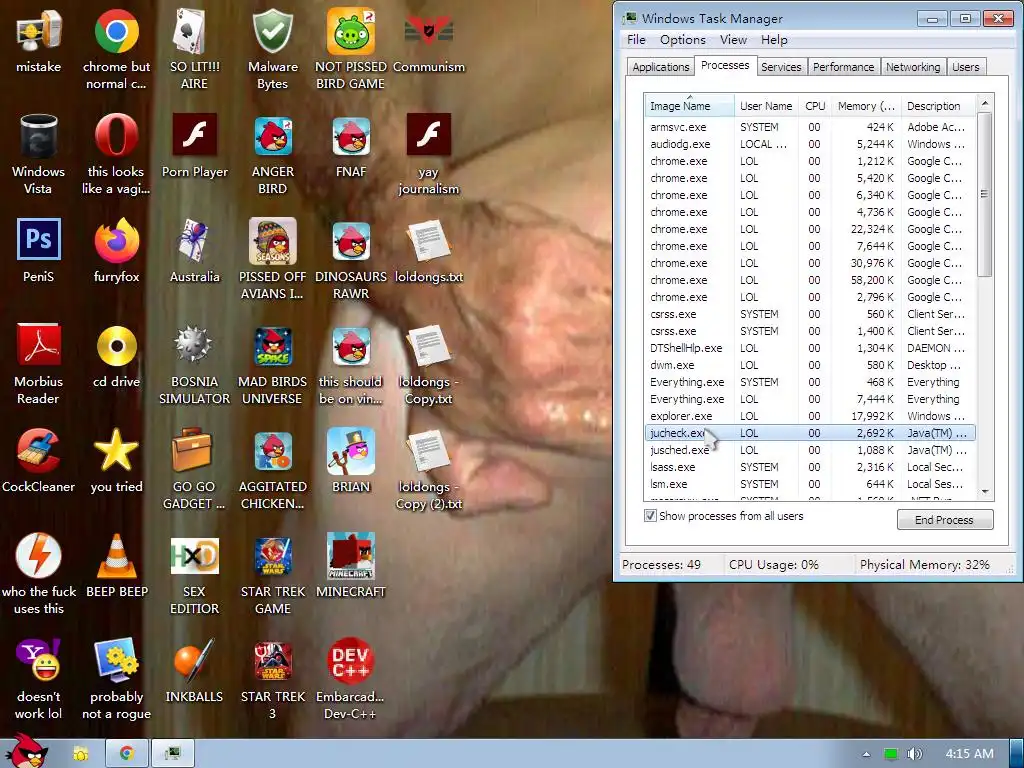Switch to the Applications tab

point(660,67)
